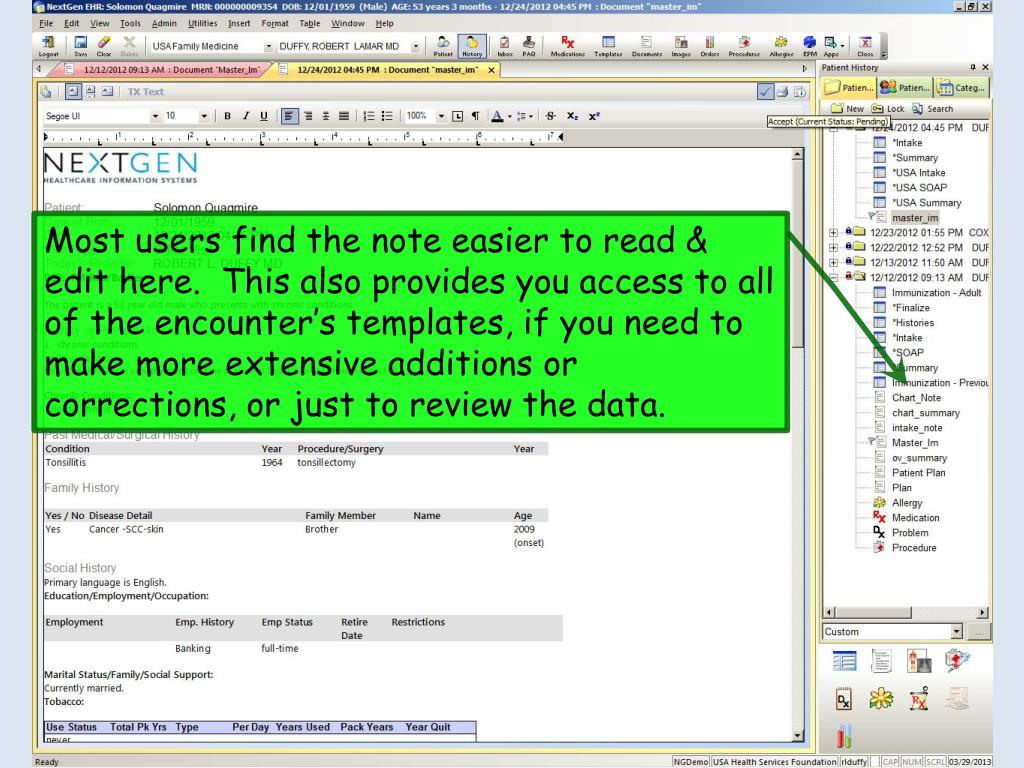Open the Templates toolbar icon
Image resolution: width=1024 pixels, height=768 pixels.
(x=608, y=46)
